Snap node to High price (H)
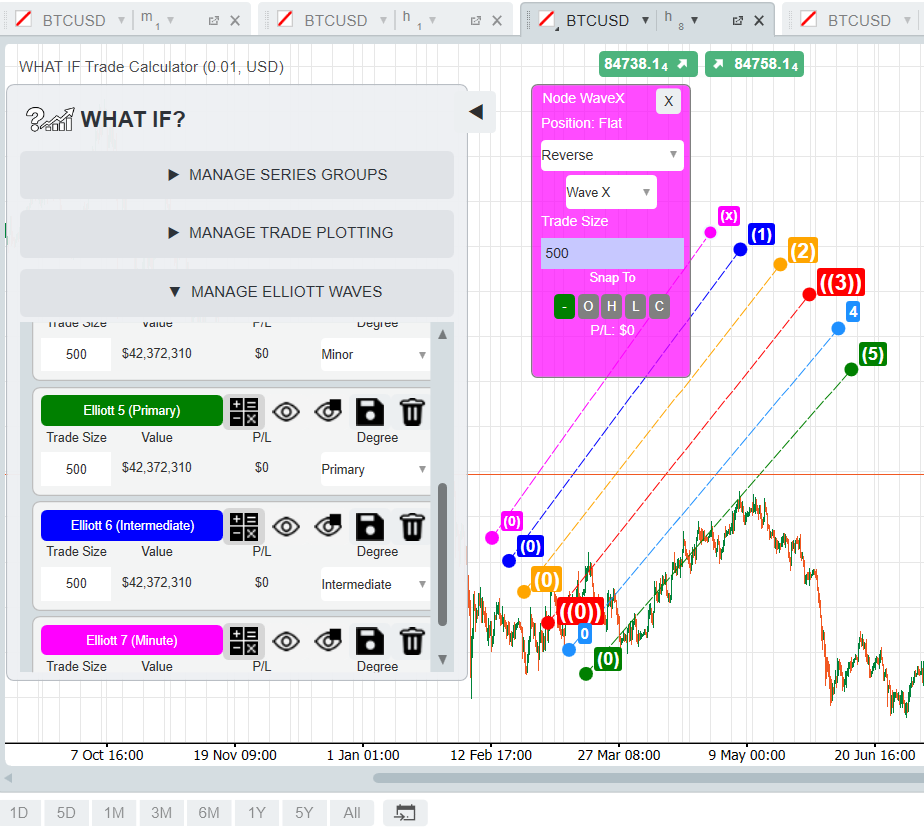The image size is (924, 828). click(x=612, y=306)
